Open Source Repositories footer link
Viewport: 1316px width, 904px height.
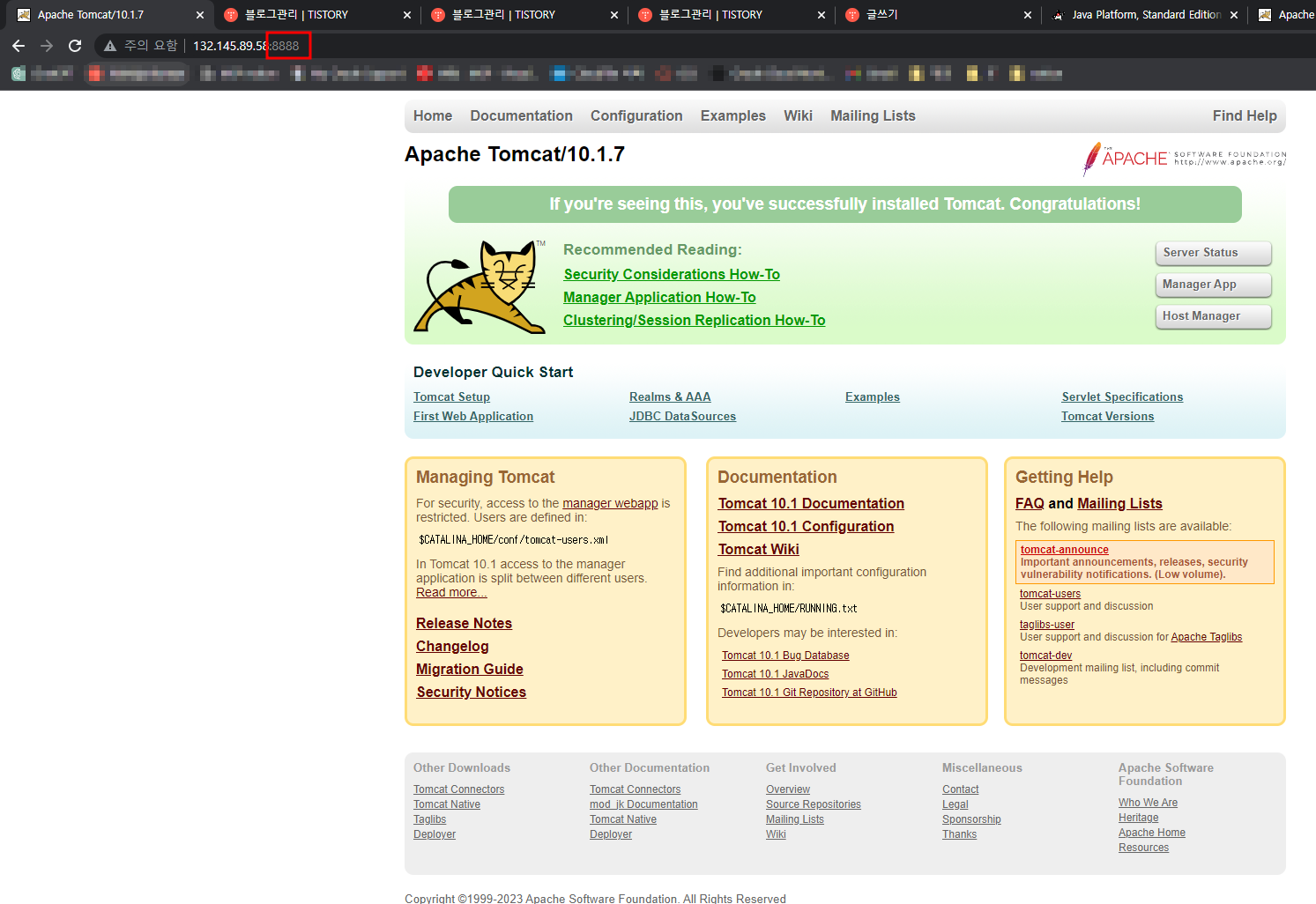point(814,804)
